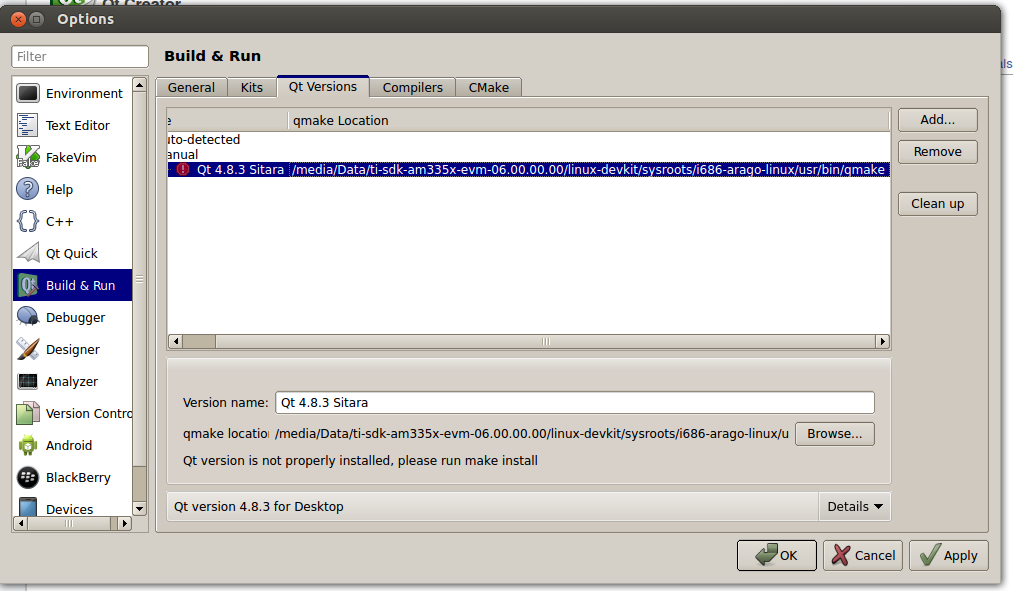
Task: Open the CMake tab
Action: pos(489,87)
